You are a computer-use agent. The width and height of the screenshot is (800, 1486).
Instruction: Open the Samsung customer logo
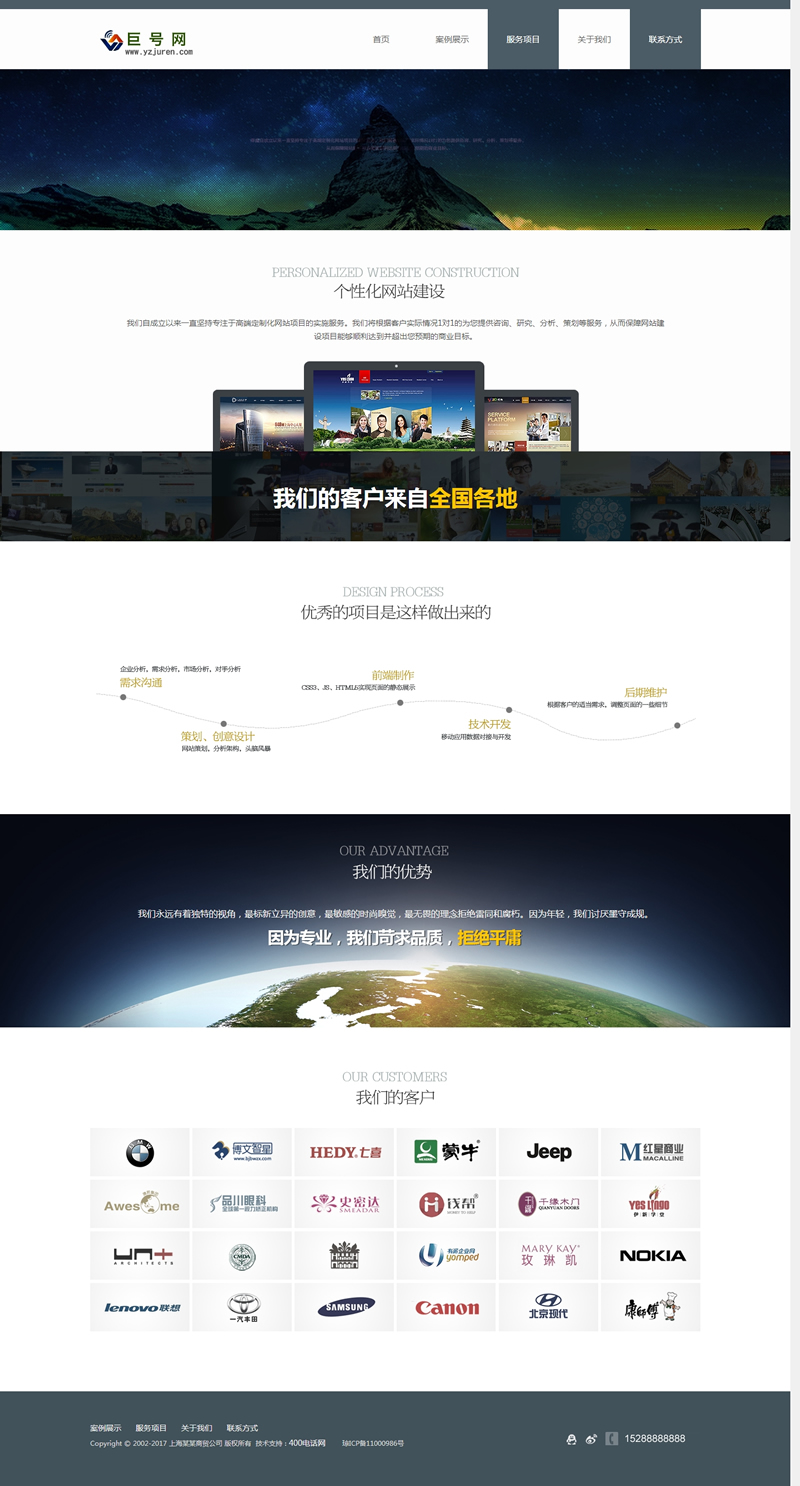pos(344,1308)
